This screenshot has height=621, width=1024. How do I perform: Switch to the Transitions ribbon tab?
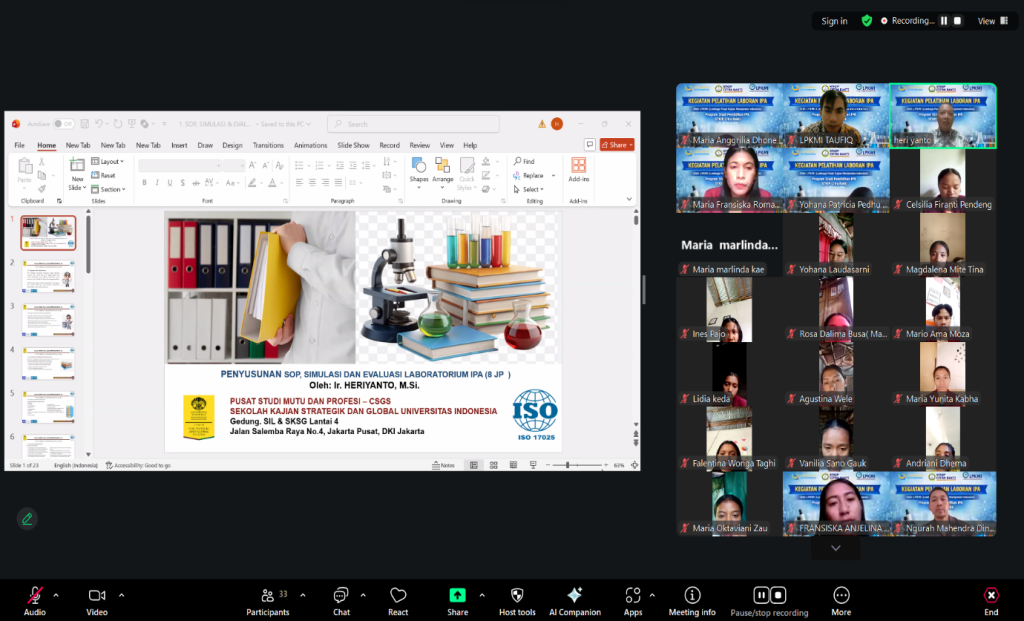(268, 145)
